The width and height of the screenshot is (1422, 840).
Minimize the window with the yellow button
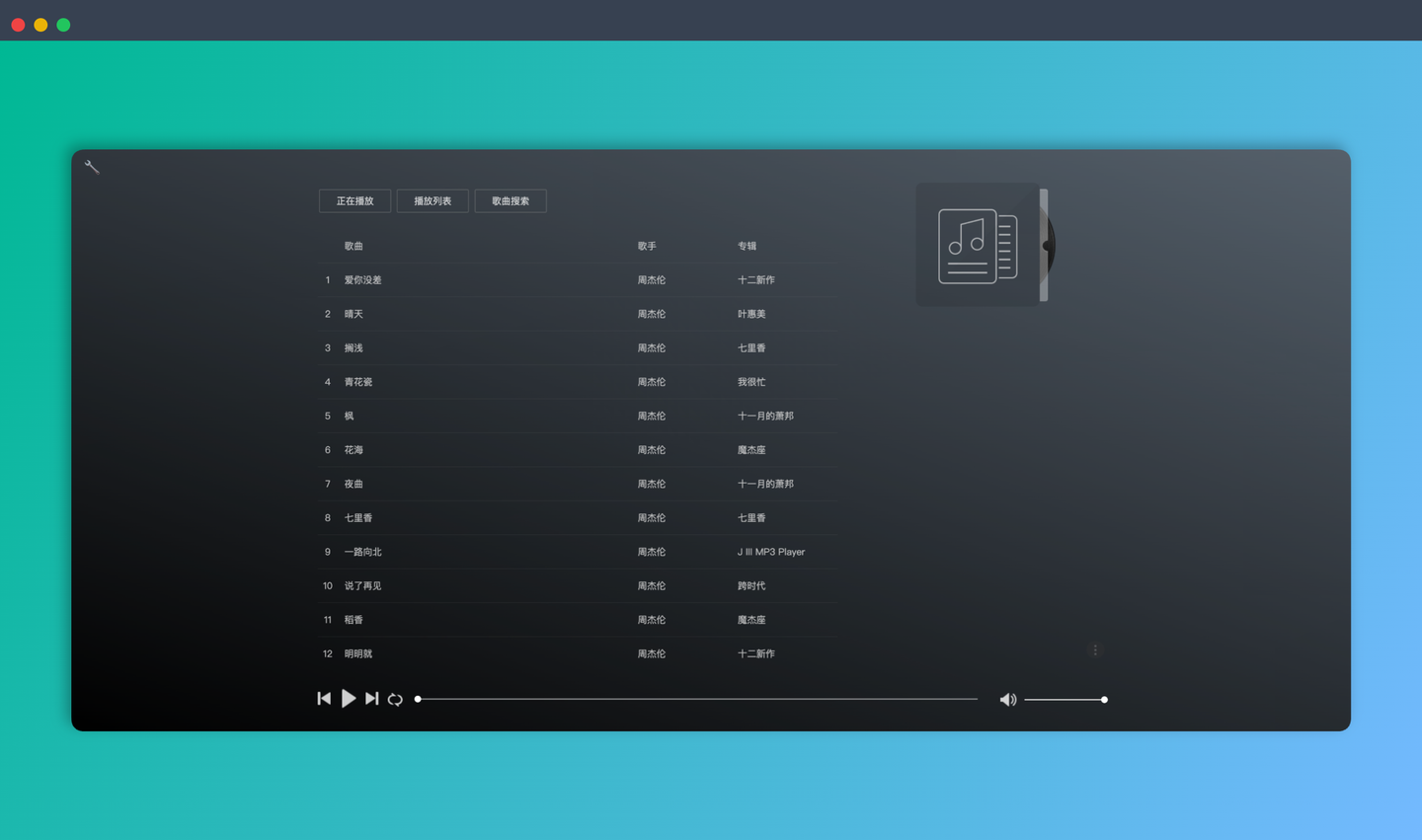pos(40,25)
